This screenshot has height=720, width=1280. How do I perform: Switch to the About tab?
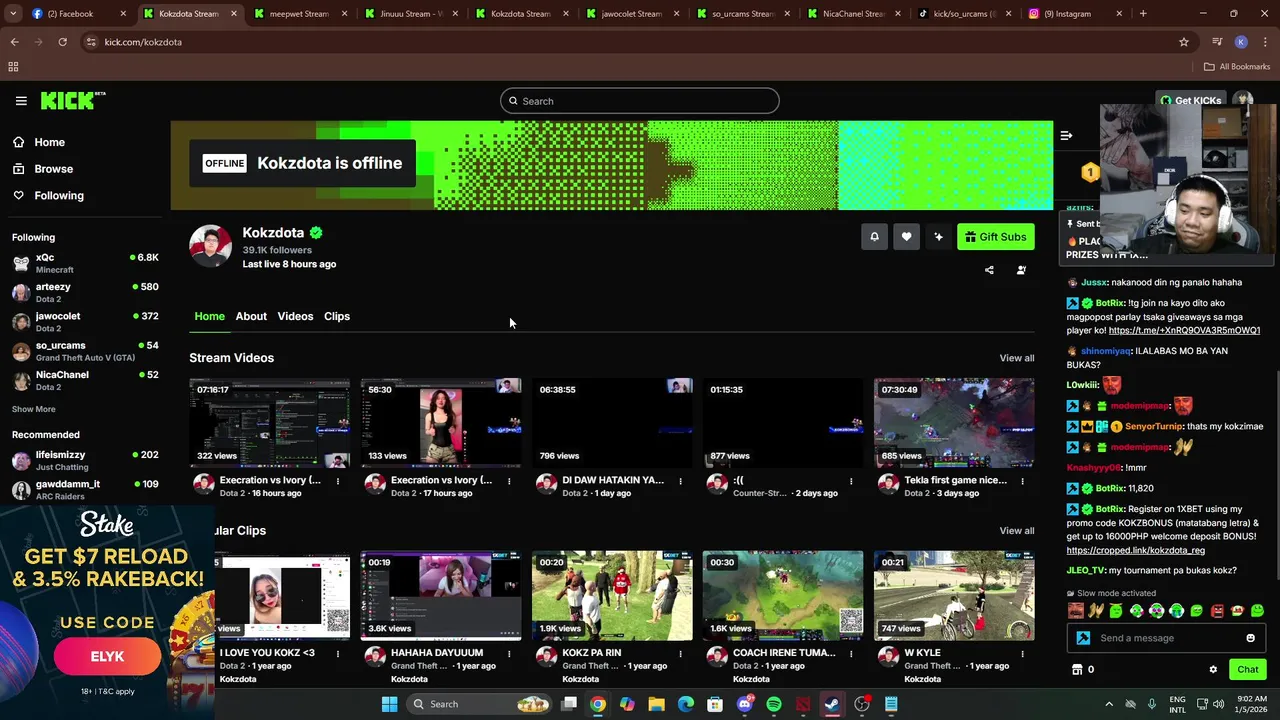coord(251,316)
